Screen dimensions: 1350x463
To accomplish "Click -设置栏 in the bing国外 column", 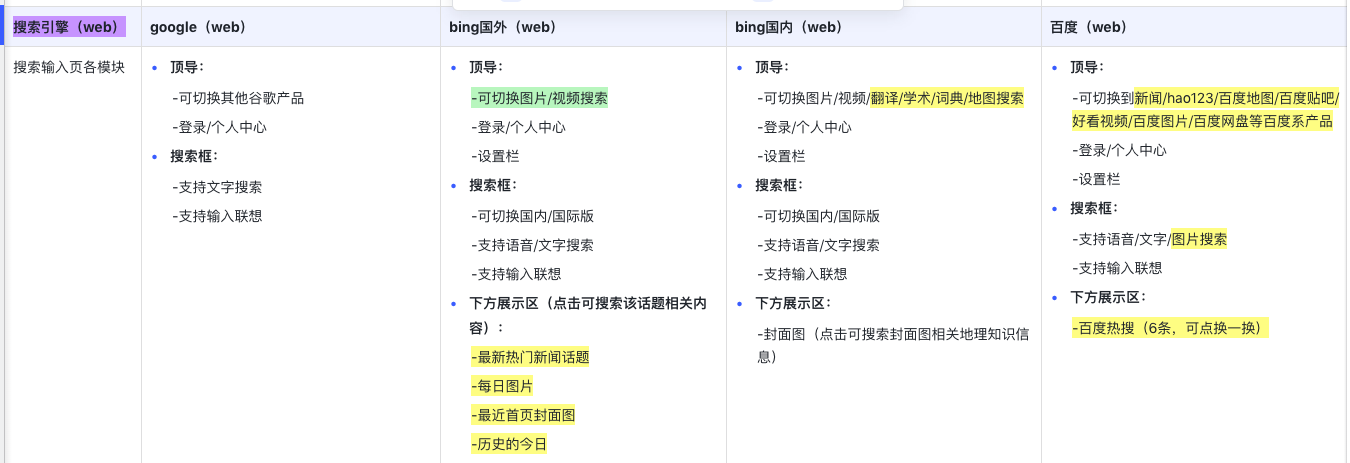I will (x=496, y=156).
